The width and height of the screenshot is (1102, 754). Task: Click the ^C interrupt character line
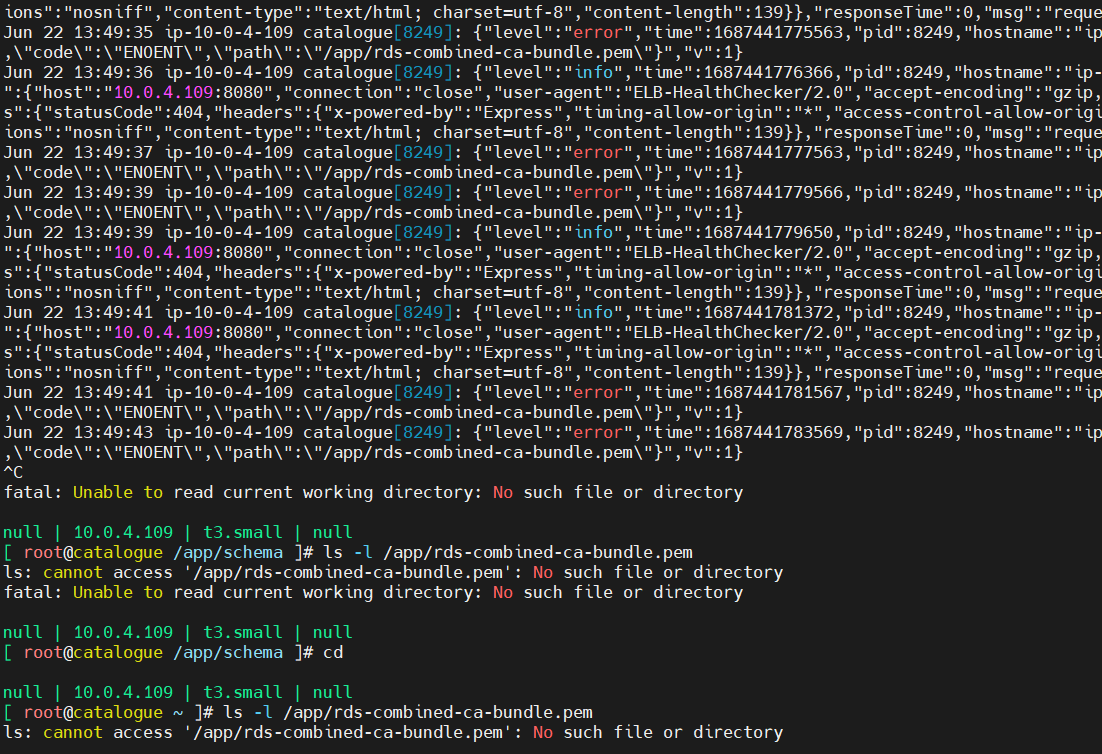12,472
